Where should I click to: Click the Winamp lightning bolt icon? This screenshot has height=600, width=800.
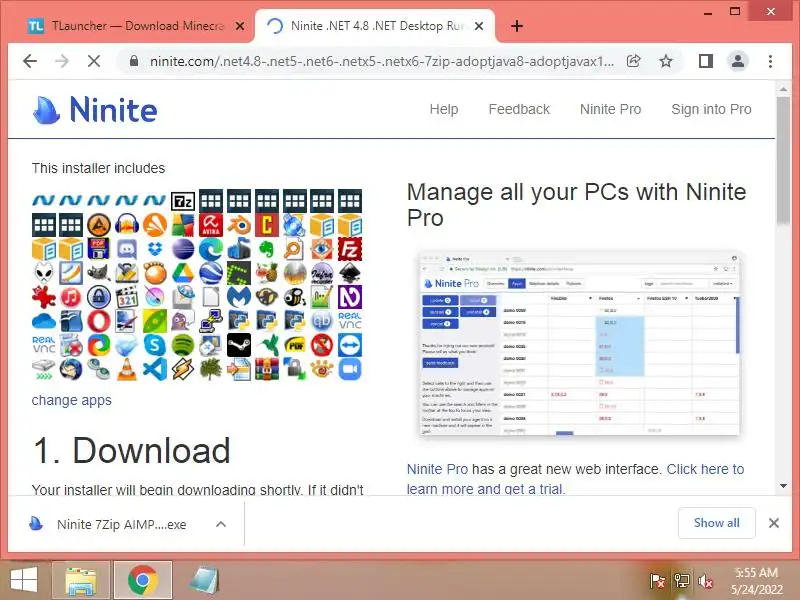[183, 369]
